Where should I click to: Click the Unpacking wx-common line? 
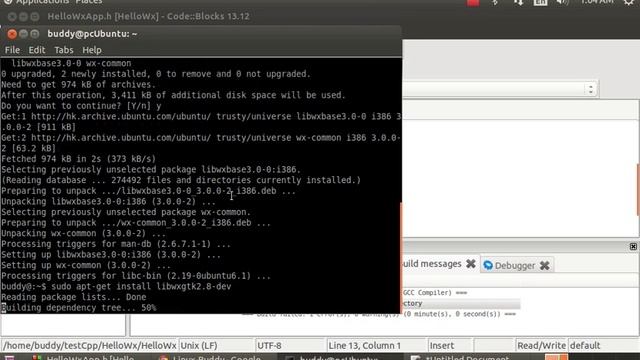(83, 233)
